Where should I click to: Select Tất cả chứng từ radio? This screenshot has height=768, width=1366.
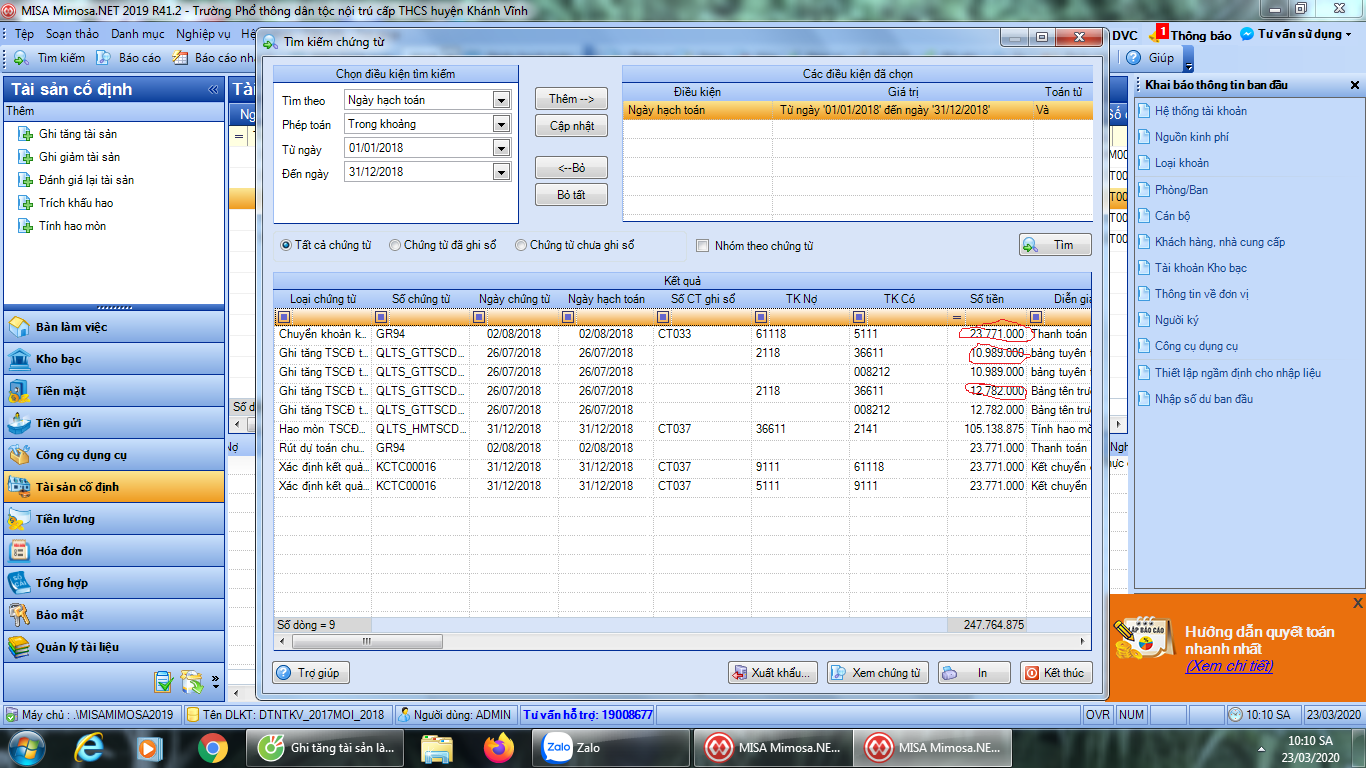point(286,245)
